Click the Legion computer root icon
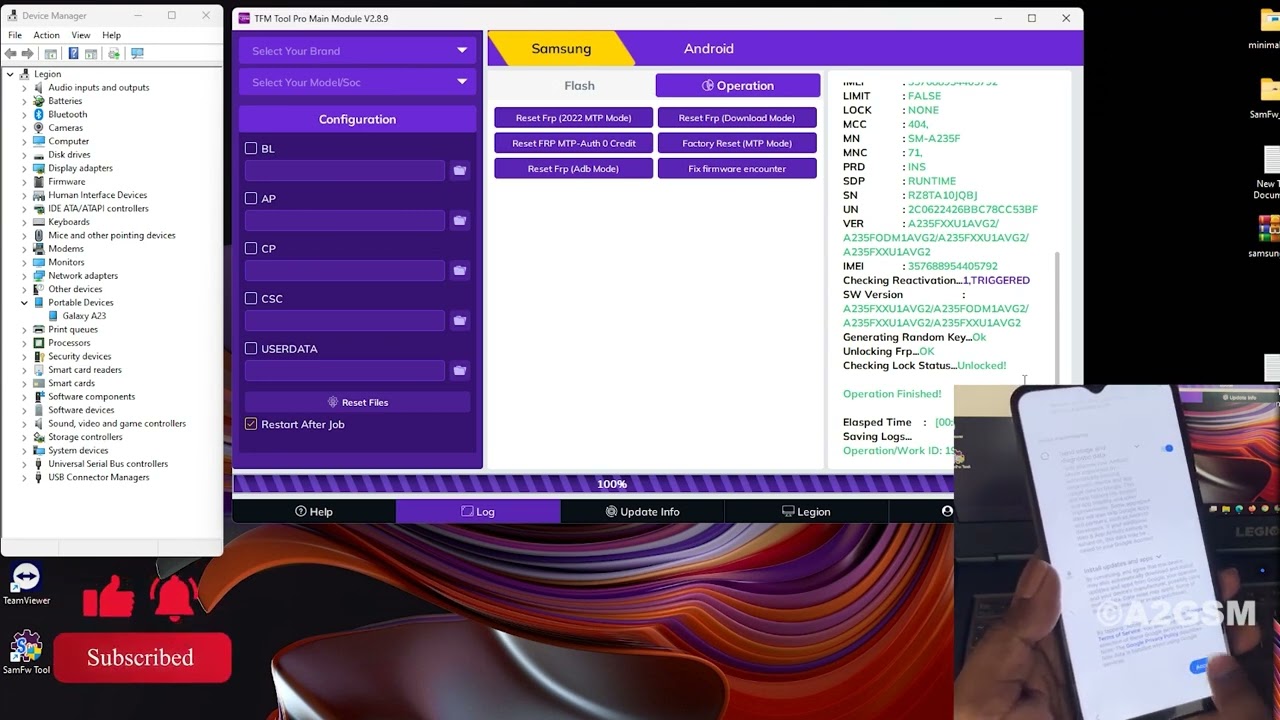The width and height of the screenshot is (1280, 720). pyautogui.click(x=25, y=74)
